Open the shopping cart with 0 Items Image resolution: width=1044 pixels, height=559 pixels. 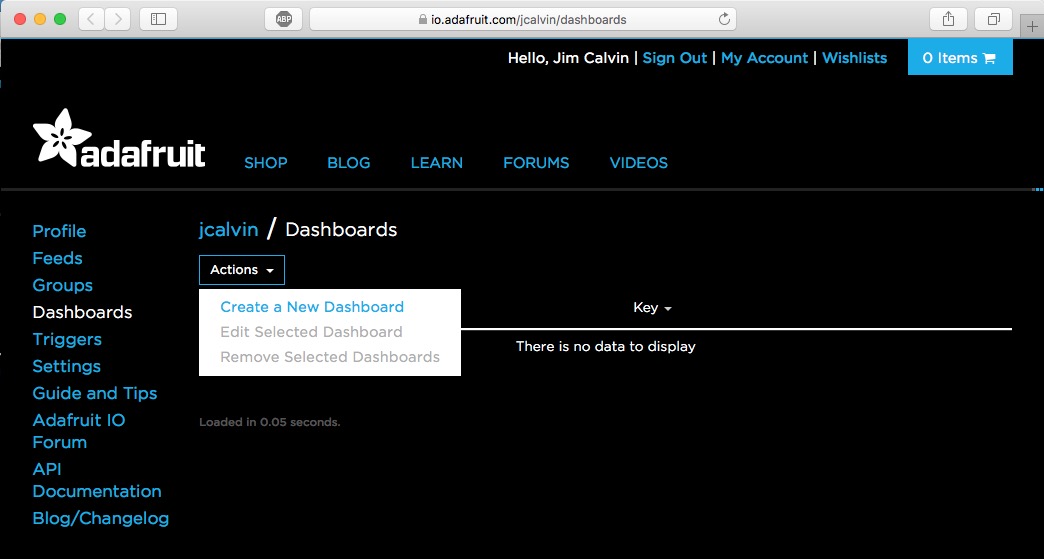click(959, 57)
